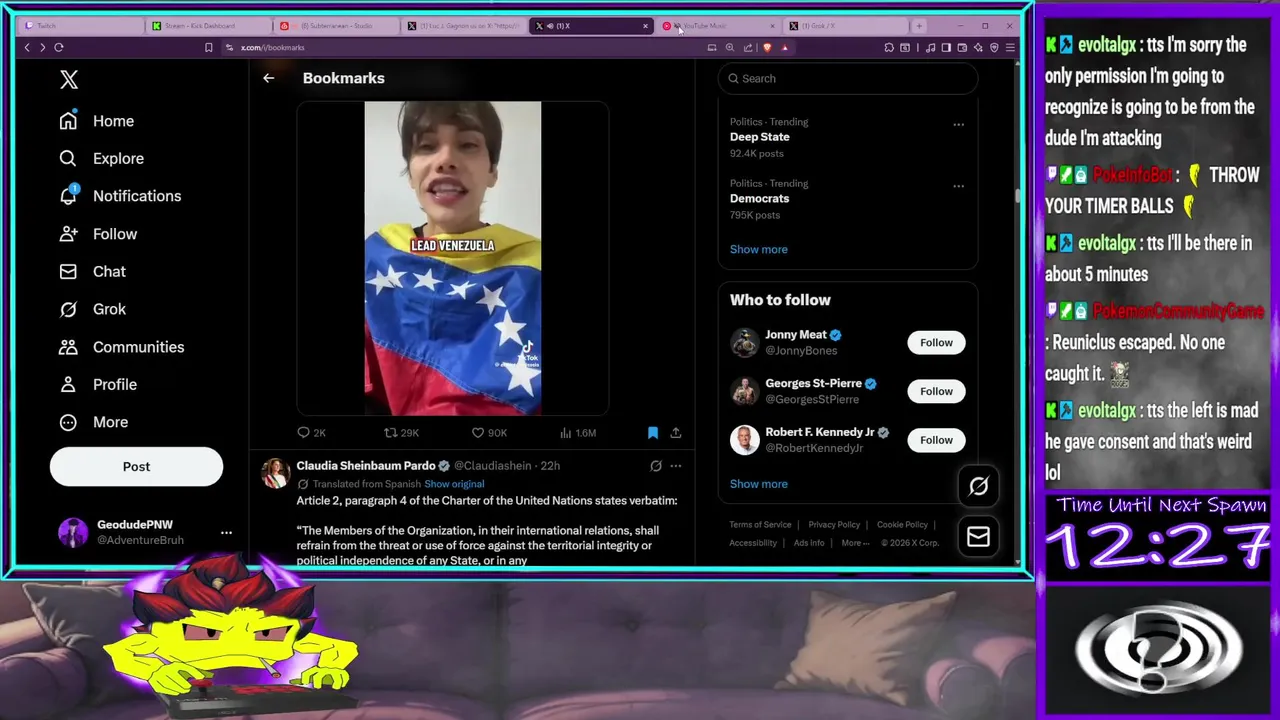
Task: Open Claudia Sheinbaum Pardo's profile name
Action: [x=365, y=466]
